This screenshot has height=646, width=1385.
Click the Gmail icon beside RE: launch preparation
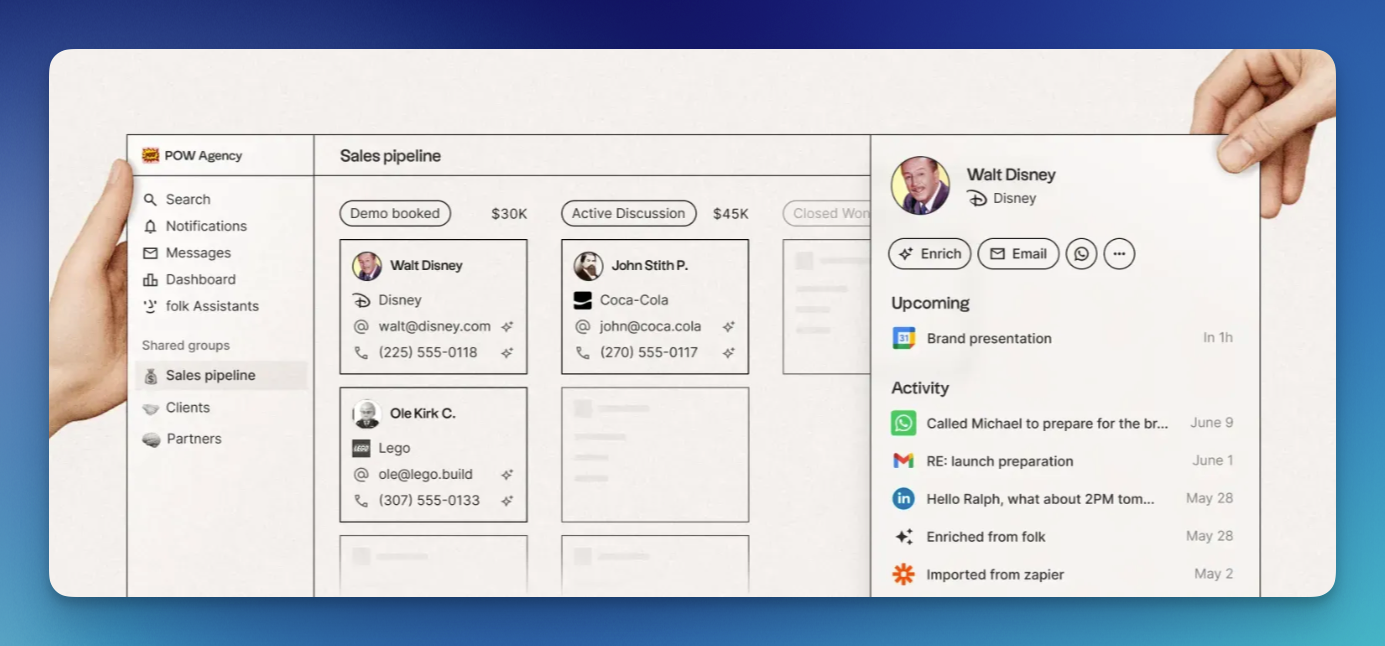(904, 461)
